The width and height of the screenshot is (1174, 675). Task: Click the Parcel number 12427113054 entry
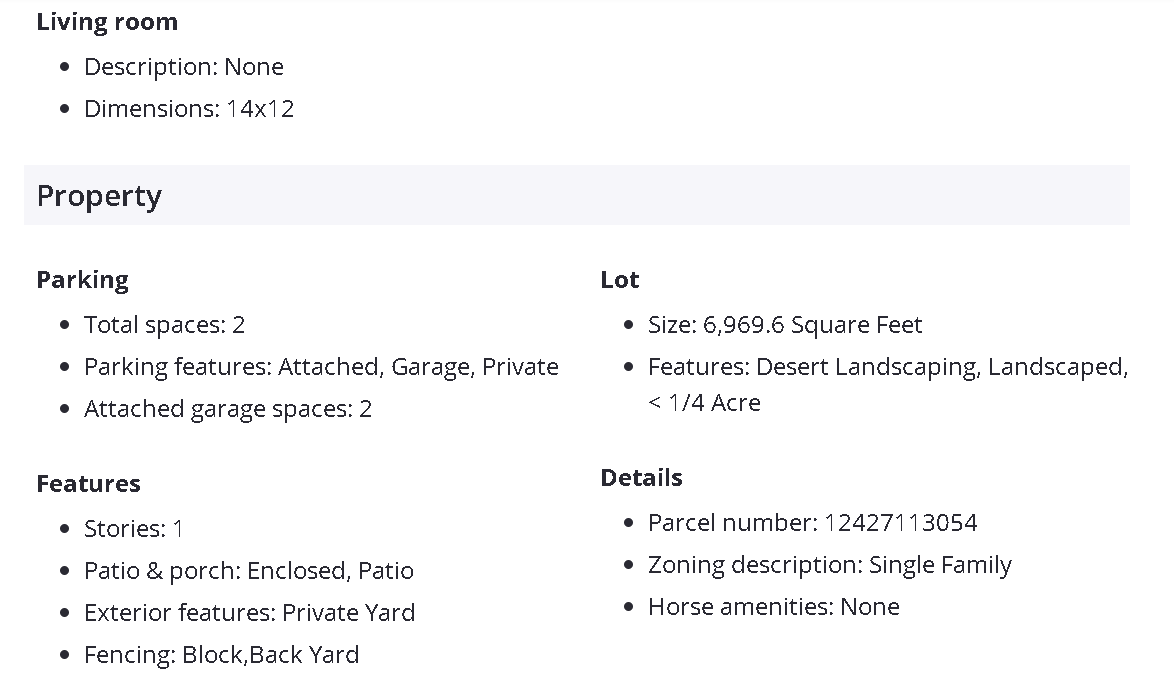[812, 523]
